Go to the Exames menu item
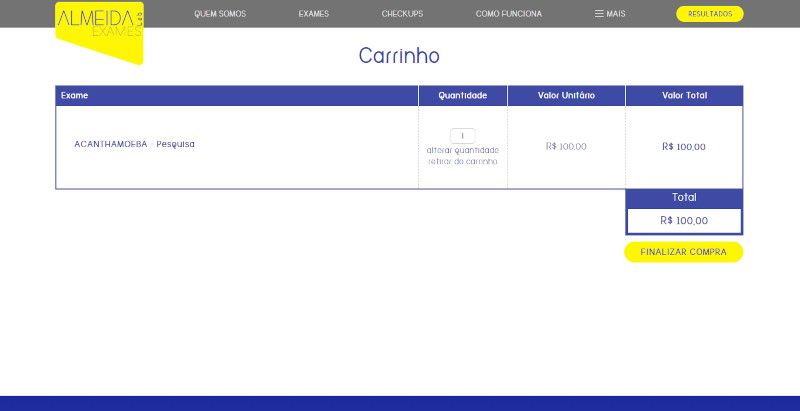 point(313,14)
